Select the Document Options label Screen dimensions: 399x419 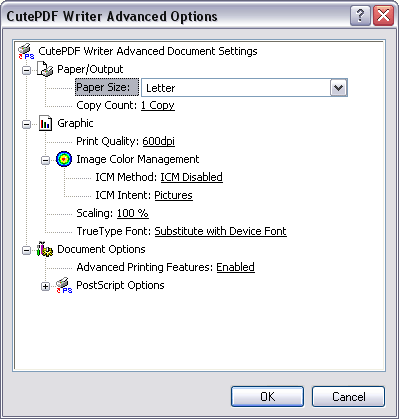101,249
